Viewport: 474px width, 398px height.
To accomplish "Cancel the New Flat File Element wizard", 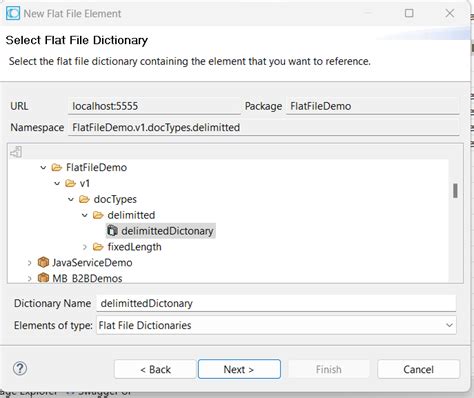I will coord(418,369).
